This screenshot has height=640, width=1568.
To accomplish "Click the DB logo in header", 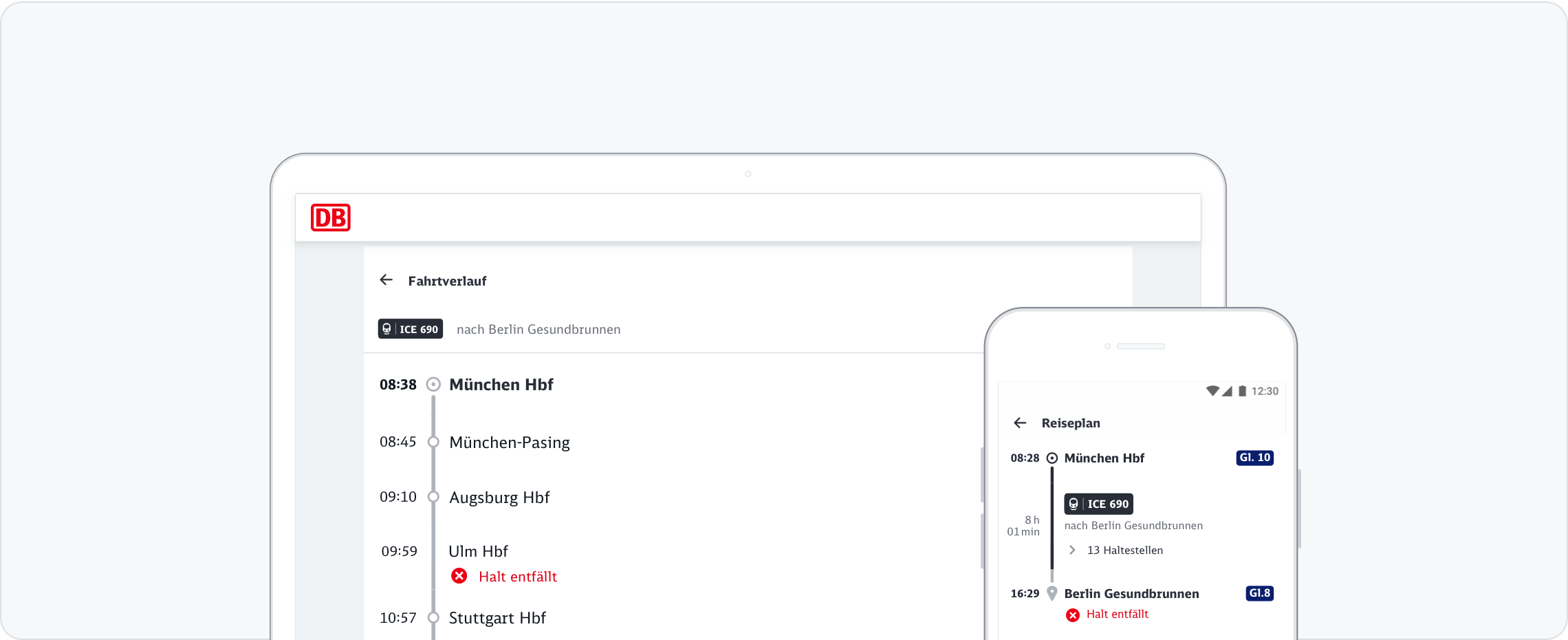I will point(330,217).
